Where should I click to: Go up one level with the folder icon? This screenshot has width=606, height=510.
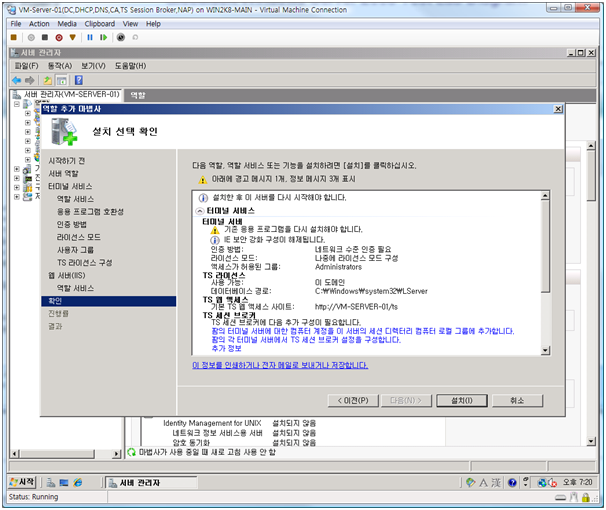(48, 80)
